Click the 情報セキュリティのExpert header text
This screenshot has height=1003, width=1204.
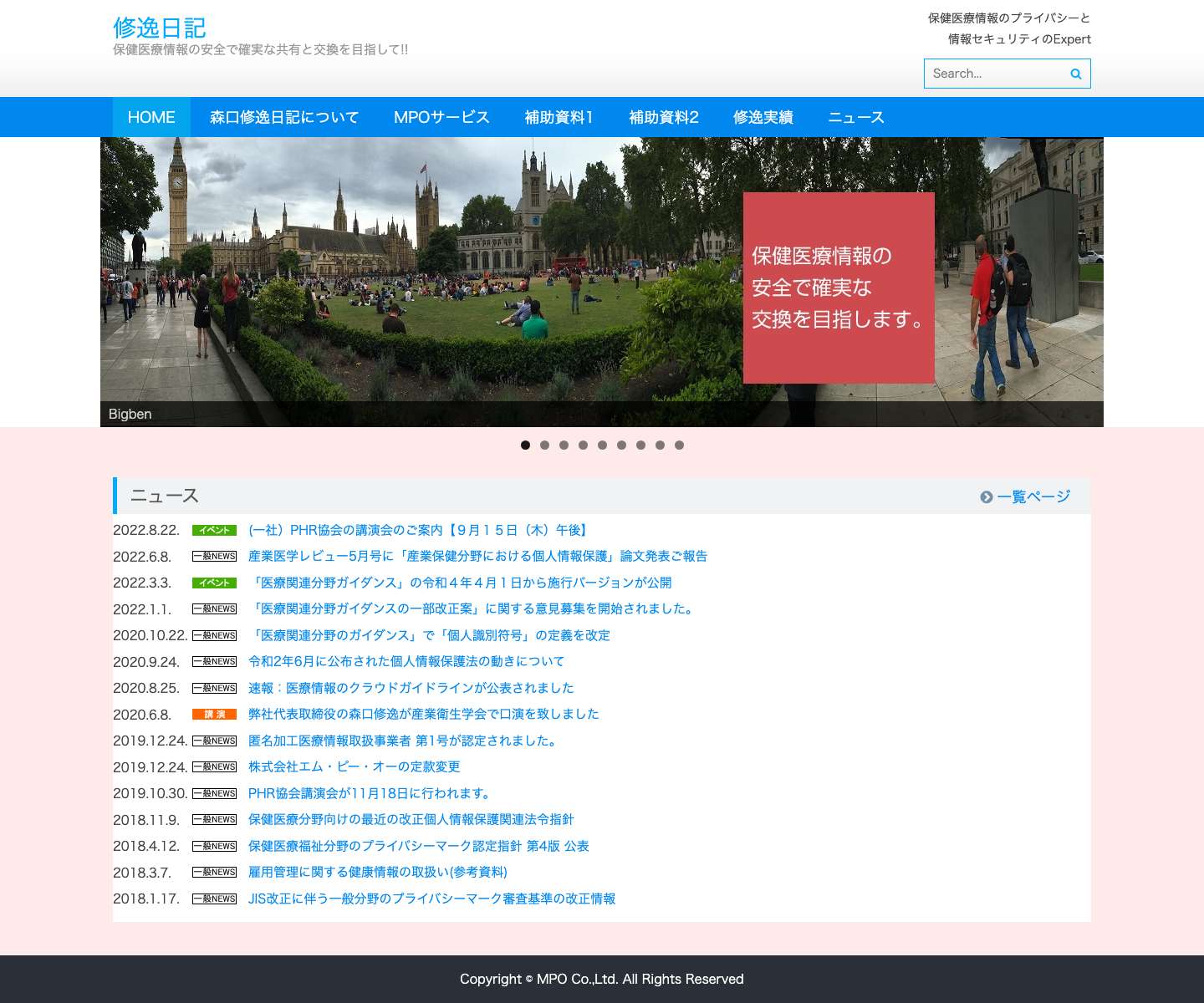point(1019,39)
